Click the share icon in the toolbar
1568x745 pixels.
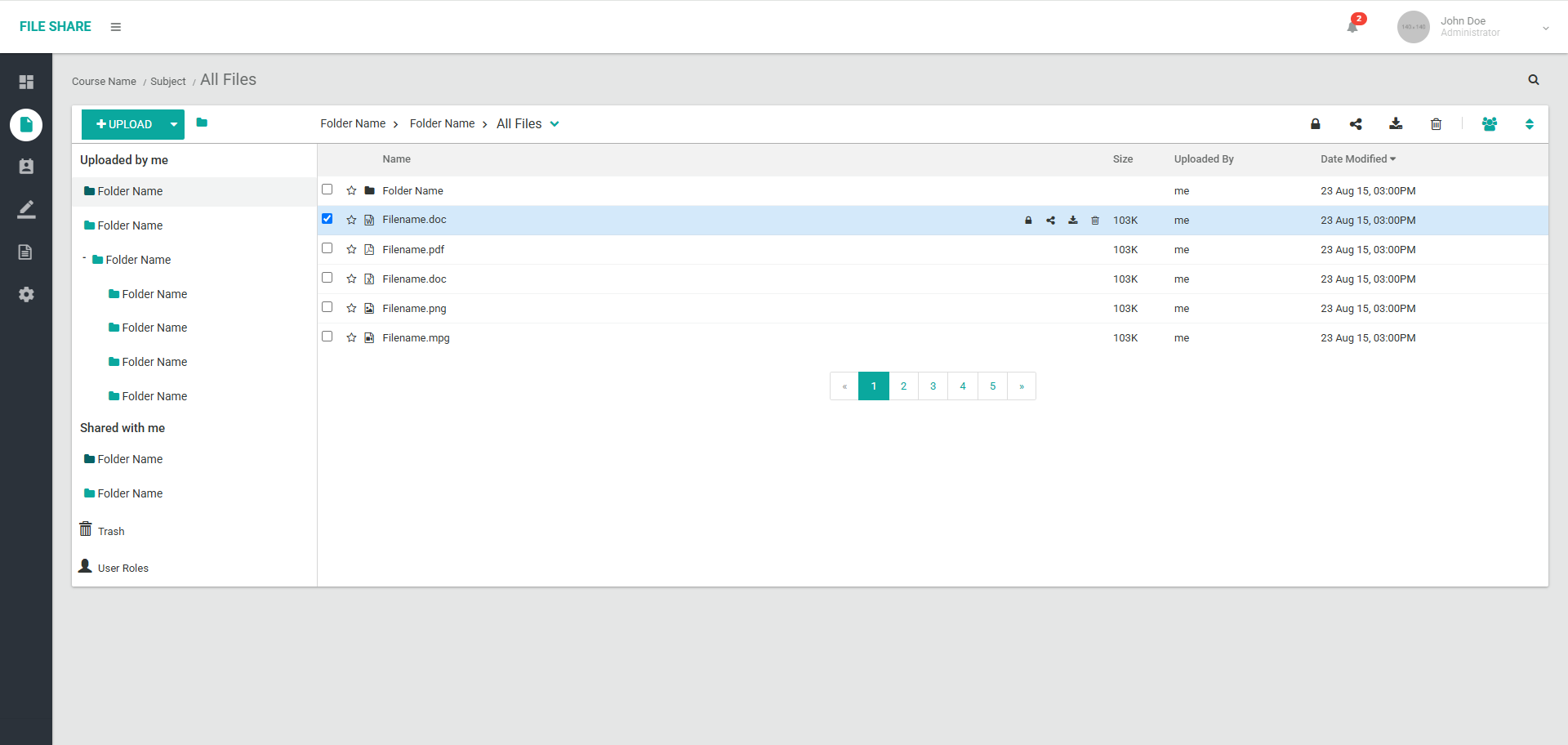point(1356,124)
